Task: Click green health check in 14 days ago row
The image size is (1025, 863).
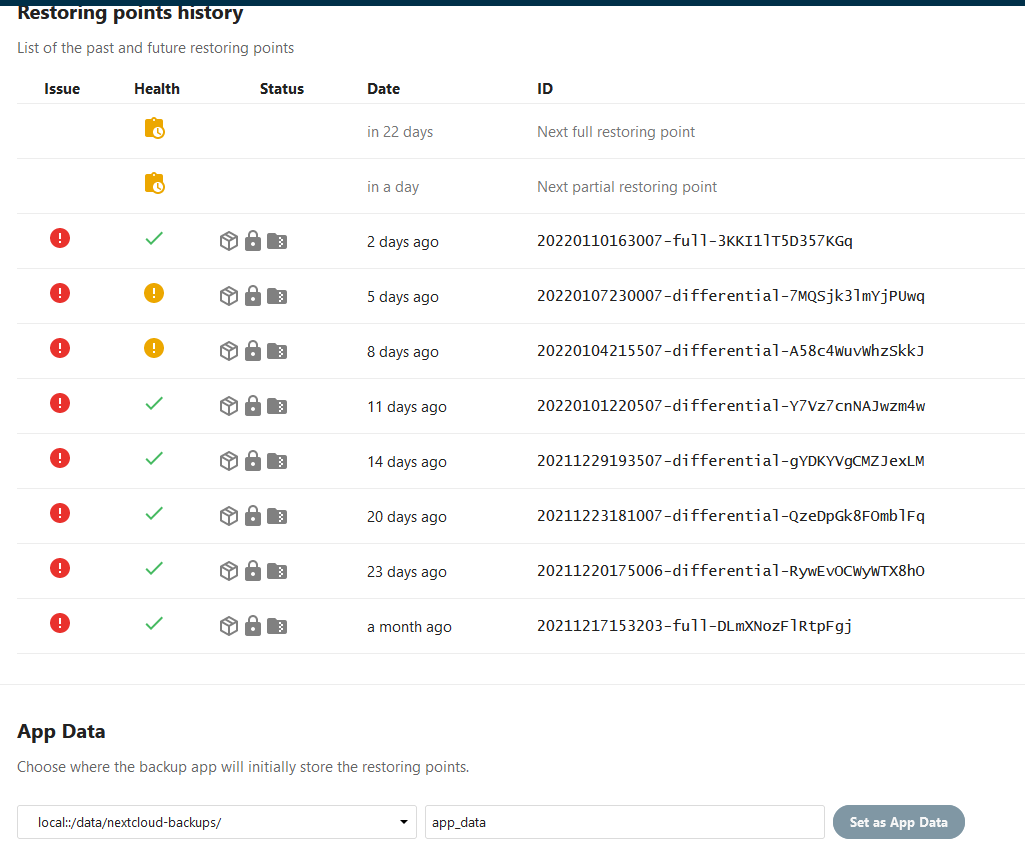Action: click(154, 458)
